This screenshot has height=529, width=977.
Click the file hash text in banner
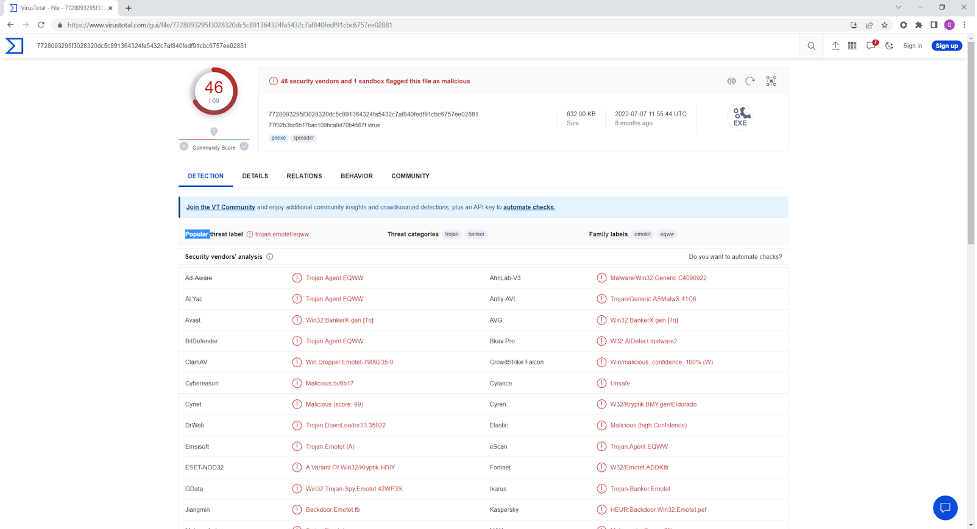[x=373, y=114]
